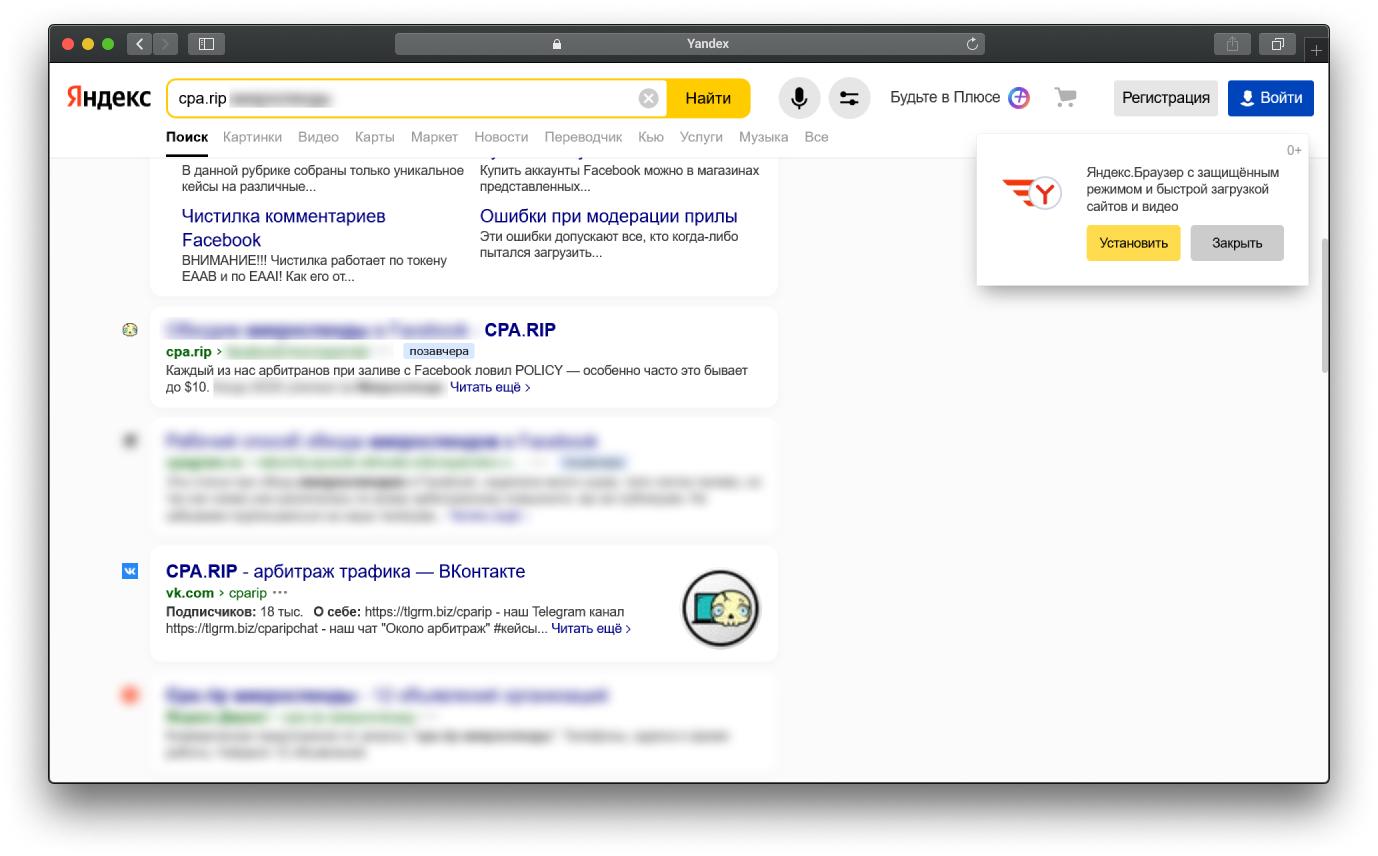Screen dimensions: 1378x856
Task: Go forward with Safari forward arrow
Action: coord(165,44)
